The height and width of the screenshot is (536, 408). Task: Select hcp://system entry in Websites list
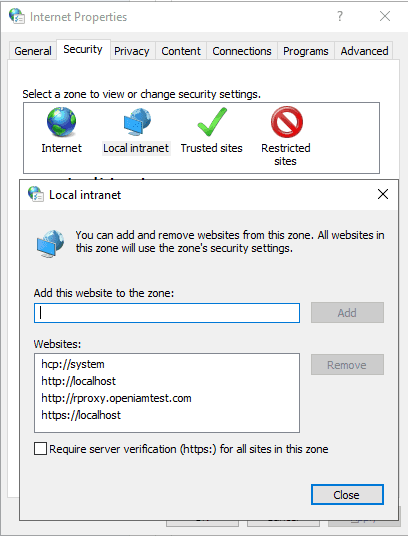click(x=73, y=364)
